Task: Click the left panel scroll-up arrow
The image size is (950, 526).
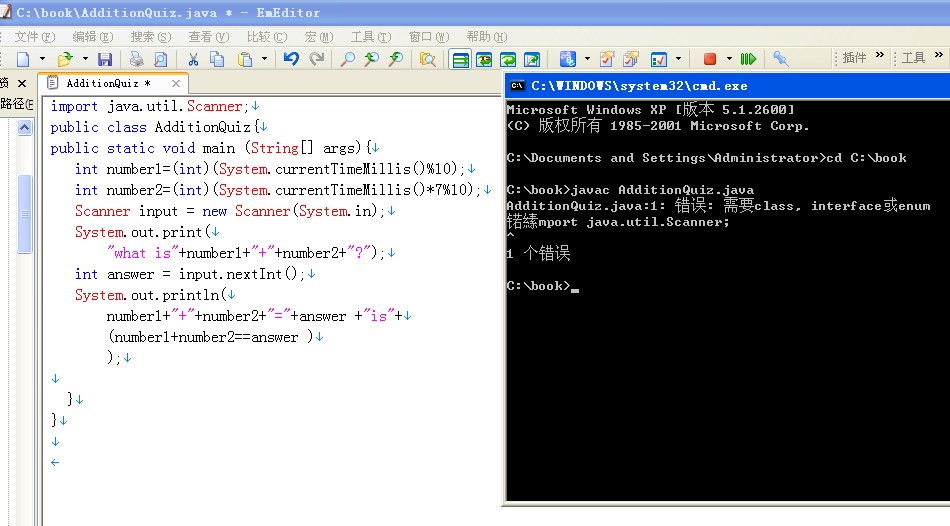Action: pyautogui.click(x=24, y=127)
